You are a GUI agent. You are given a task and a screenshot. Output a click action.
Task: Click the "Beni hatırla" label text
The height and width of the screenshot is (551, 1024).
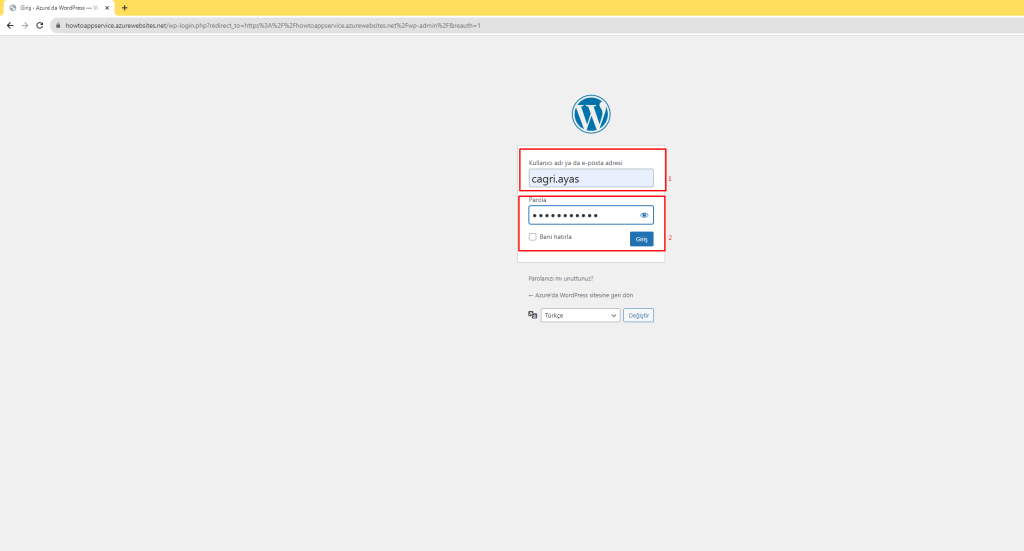click(x=556, y=237)
